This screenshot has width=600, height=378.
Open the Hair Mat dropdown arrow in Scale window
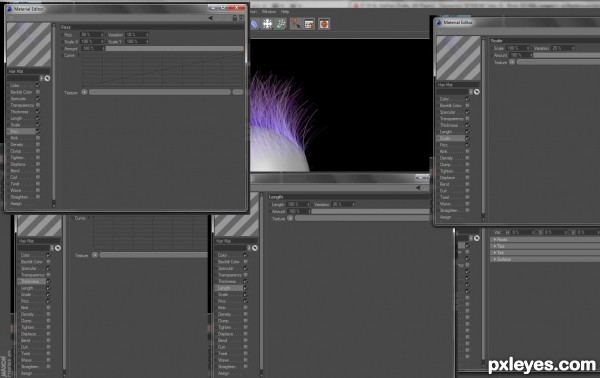pos(471,92)
